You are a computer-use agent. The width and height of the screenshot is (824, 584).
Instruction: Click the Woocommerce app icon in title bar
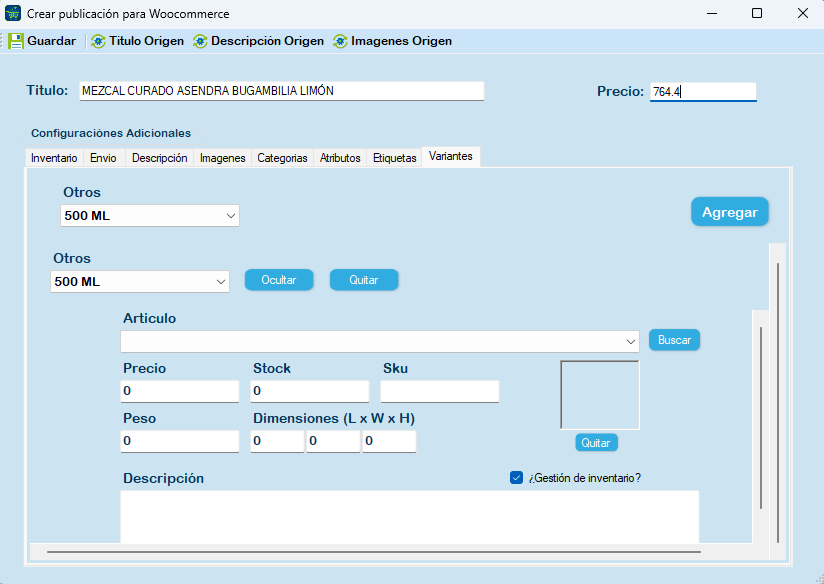point(13,14)
